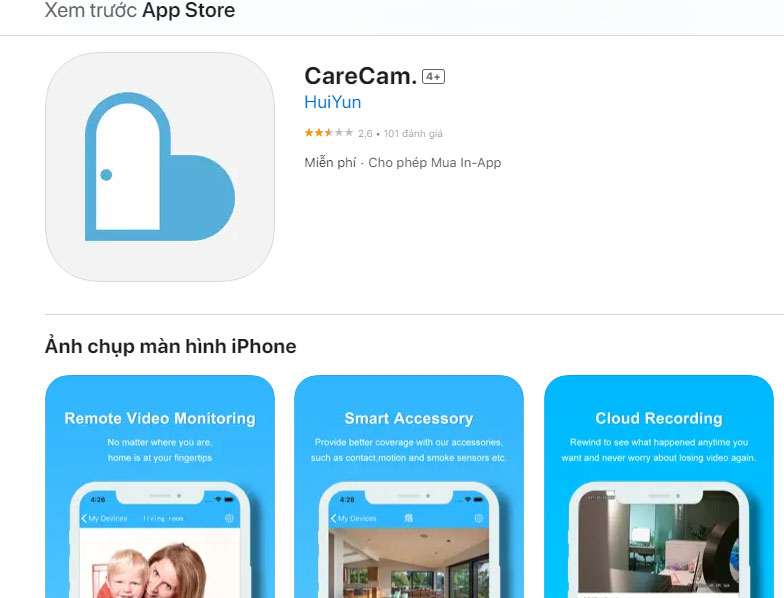The height and width of the screenshot is (598, 784).
Task: Click the 4+ age rating badge
Action: pyautogui.click(x=434, y=76)
